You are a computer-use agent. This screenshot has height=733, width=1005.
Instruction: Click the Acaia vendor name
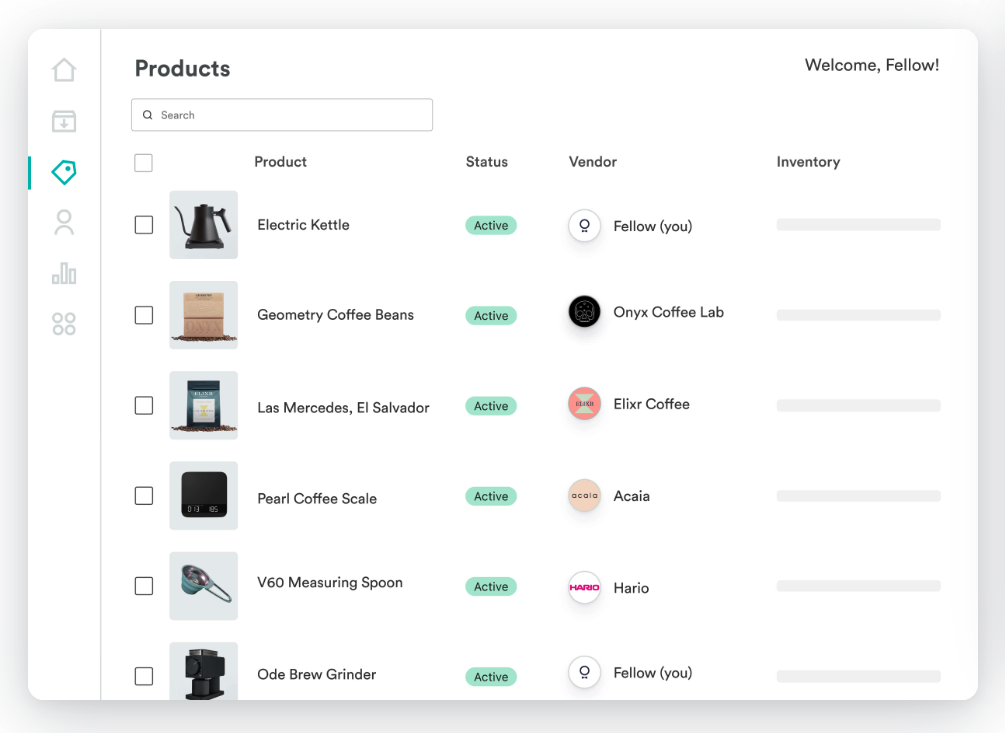[631, 496]
